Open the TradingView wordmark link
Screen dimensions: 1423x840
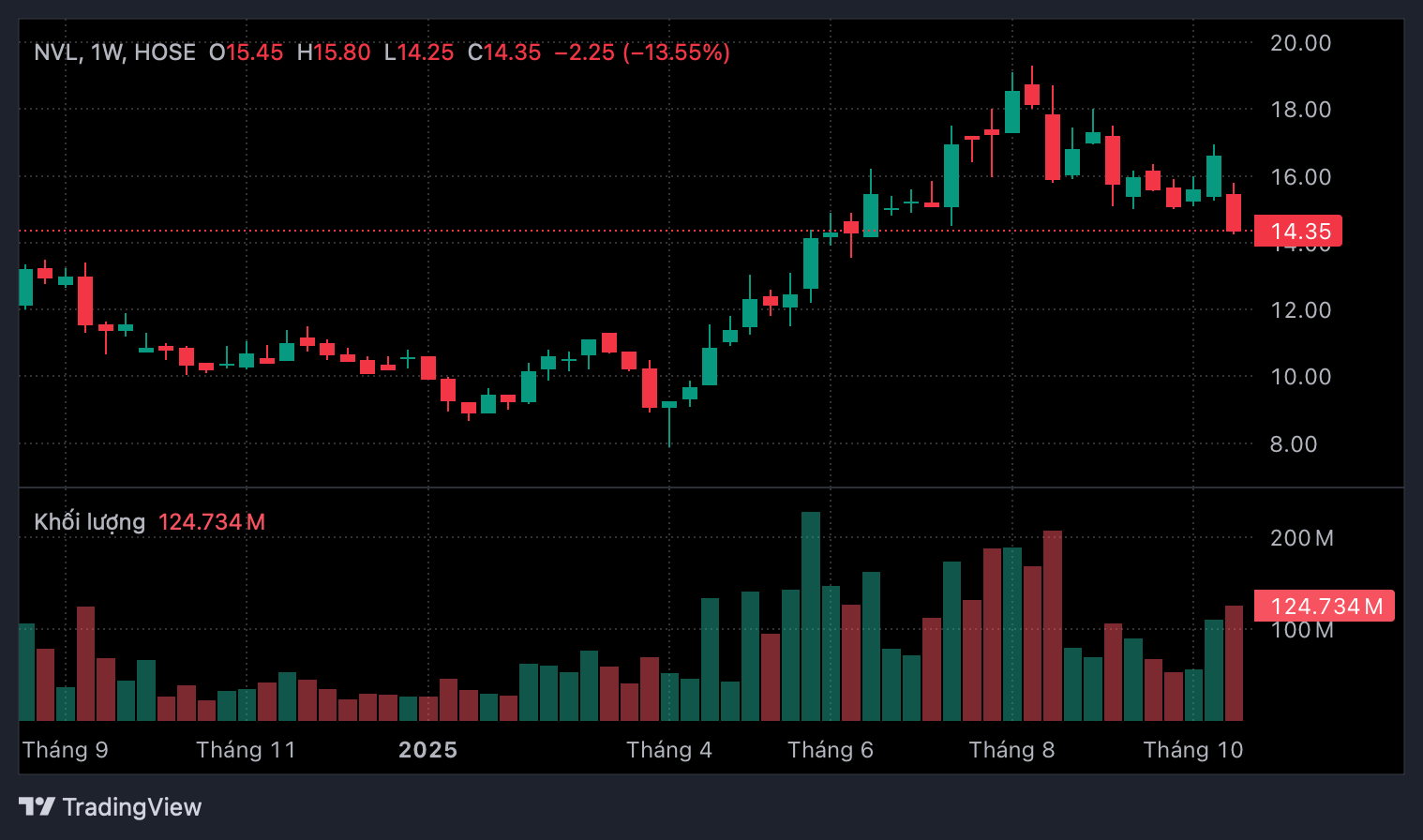132,807
